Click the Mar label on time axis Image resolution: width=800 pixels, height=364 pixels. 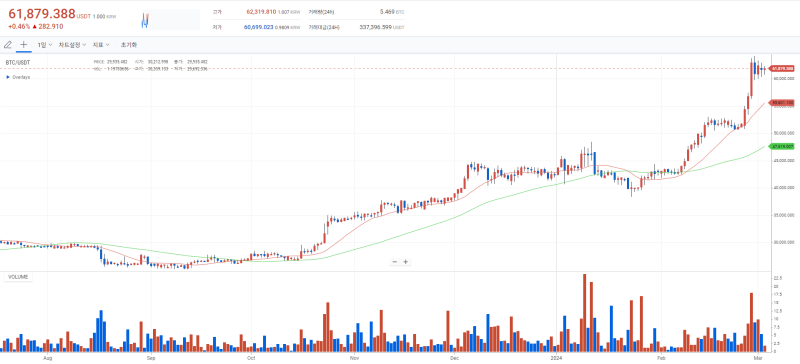[758, 358]
